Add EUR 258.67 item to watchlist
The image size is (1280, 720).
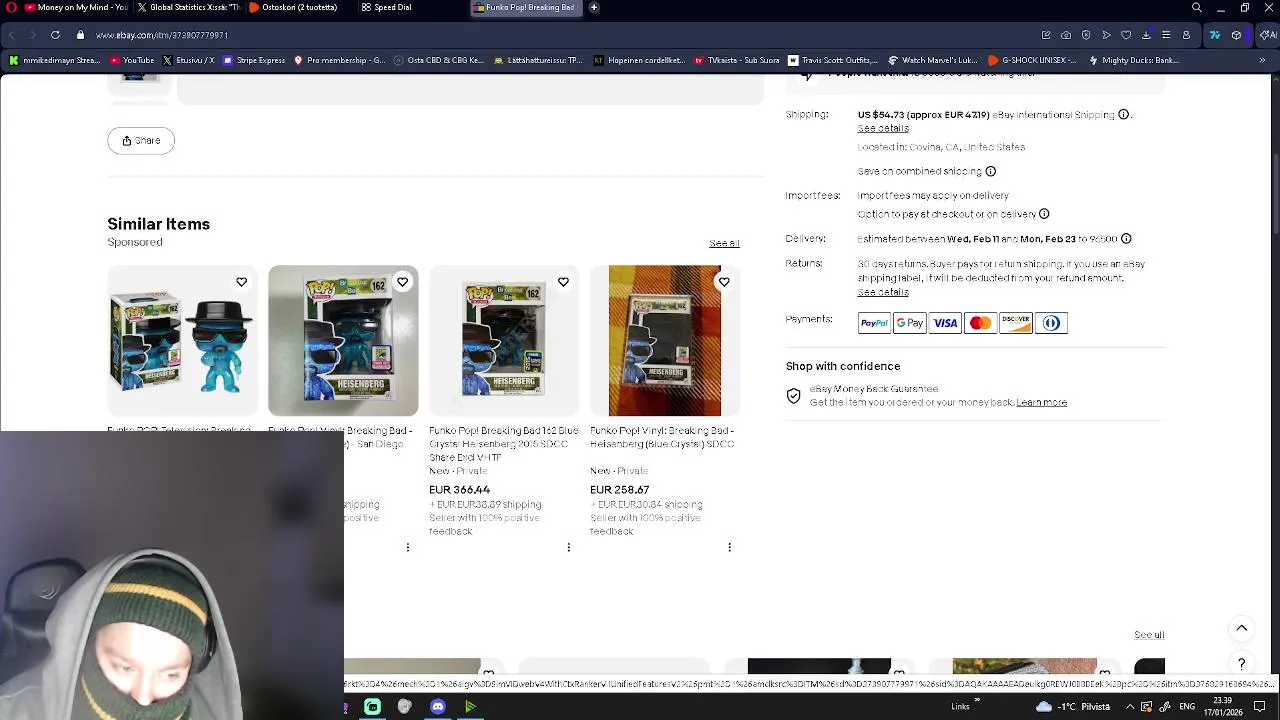724,282
